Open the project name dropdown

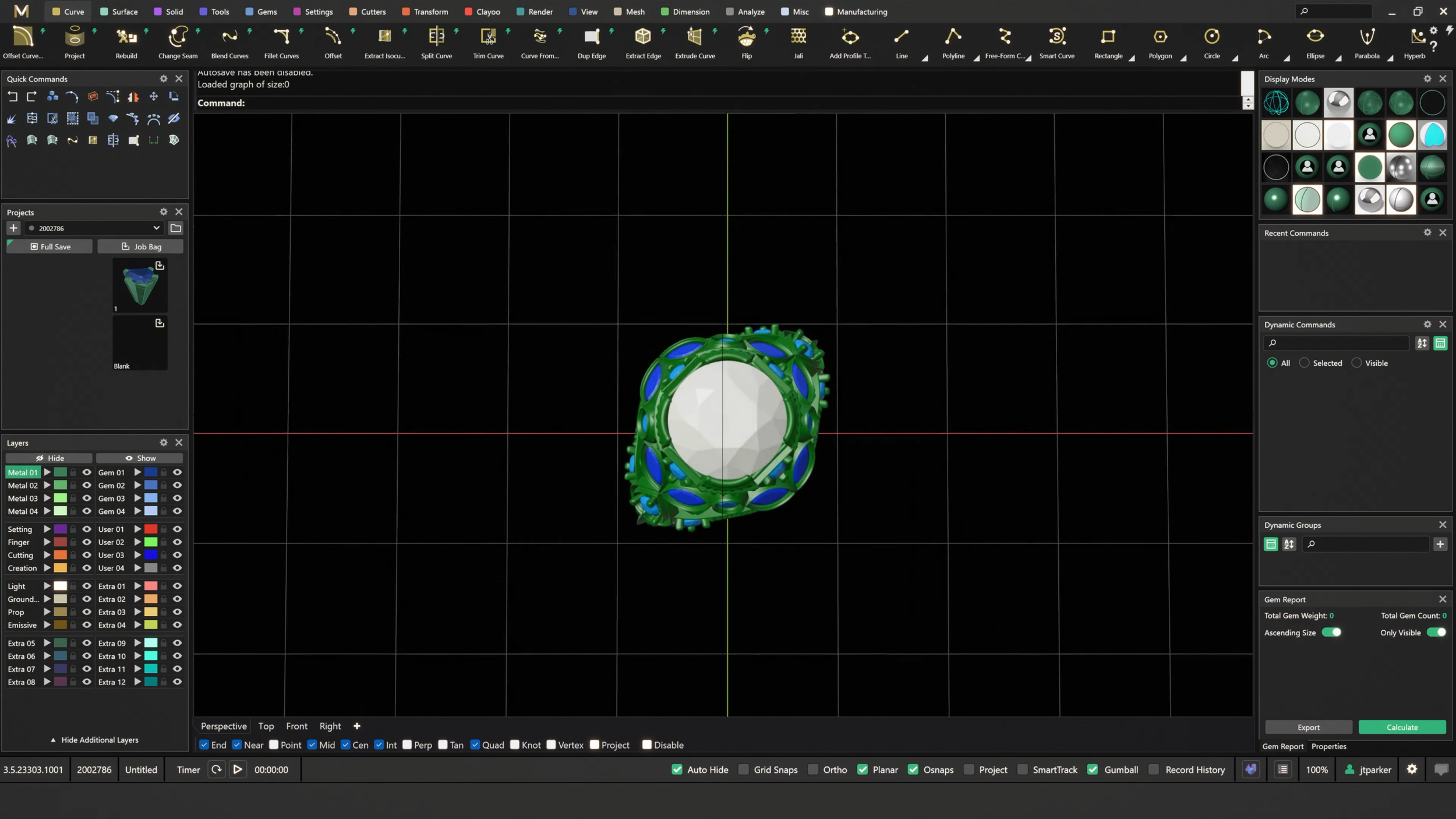156,228
